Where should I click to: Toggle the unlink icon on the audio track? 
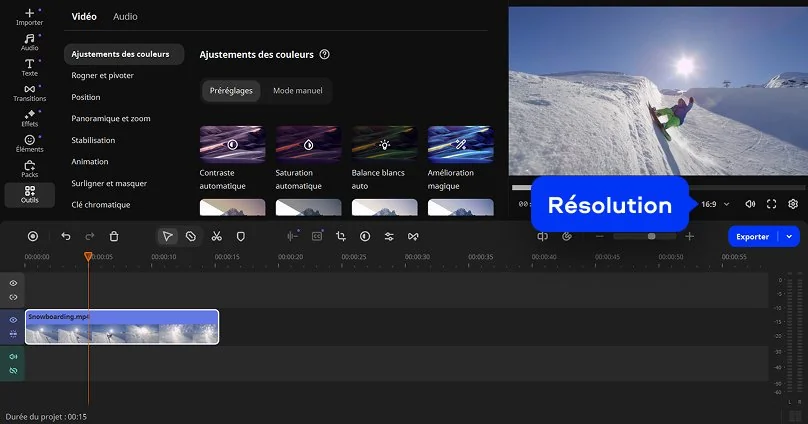tap(13, 370)
